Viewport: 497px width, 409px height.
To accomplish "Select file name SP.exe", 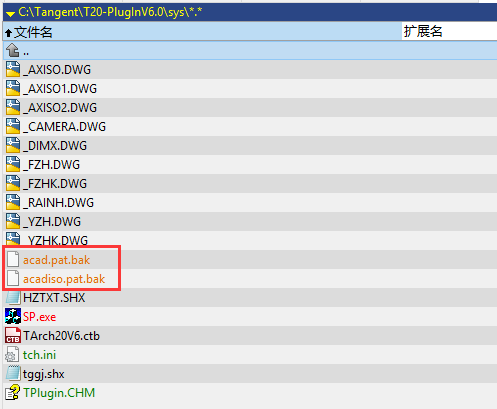I will pos(39,317).
